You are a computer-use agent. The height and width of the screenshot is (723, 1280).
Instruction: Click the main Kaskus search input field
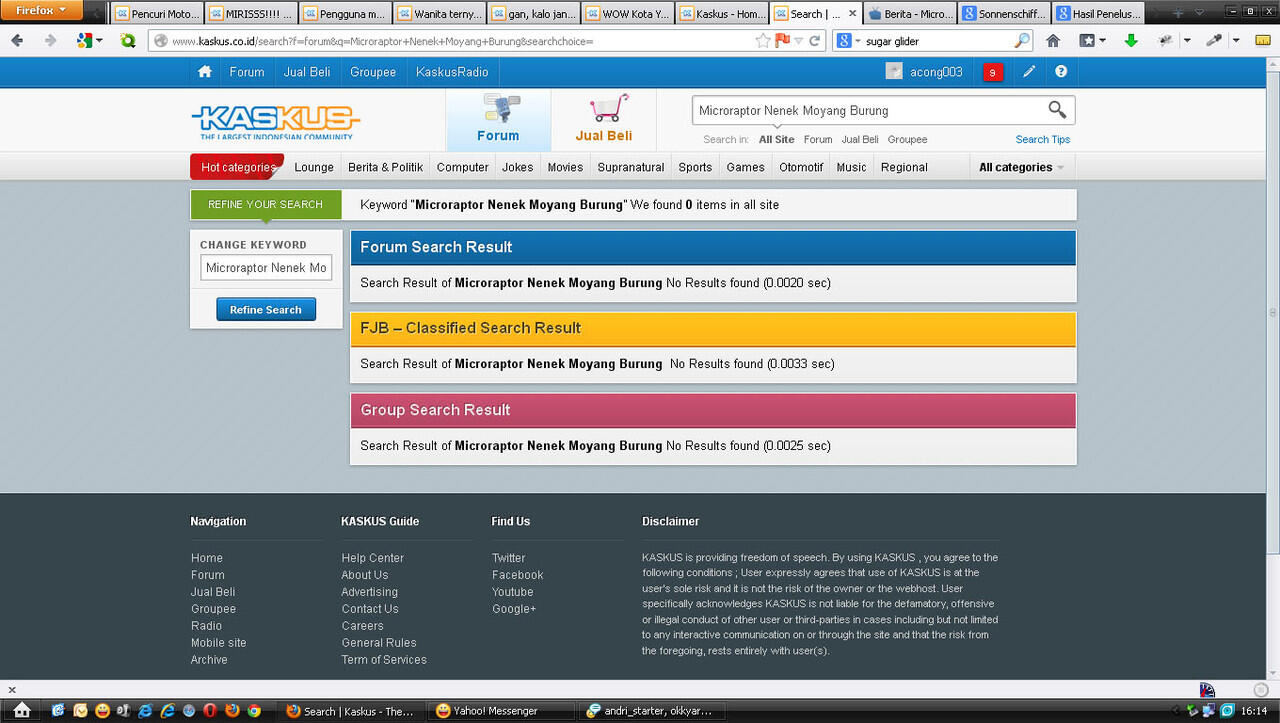[x=868, y=110]
